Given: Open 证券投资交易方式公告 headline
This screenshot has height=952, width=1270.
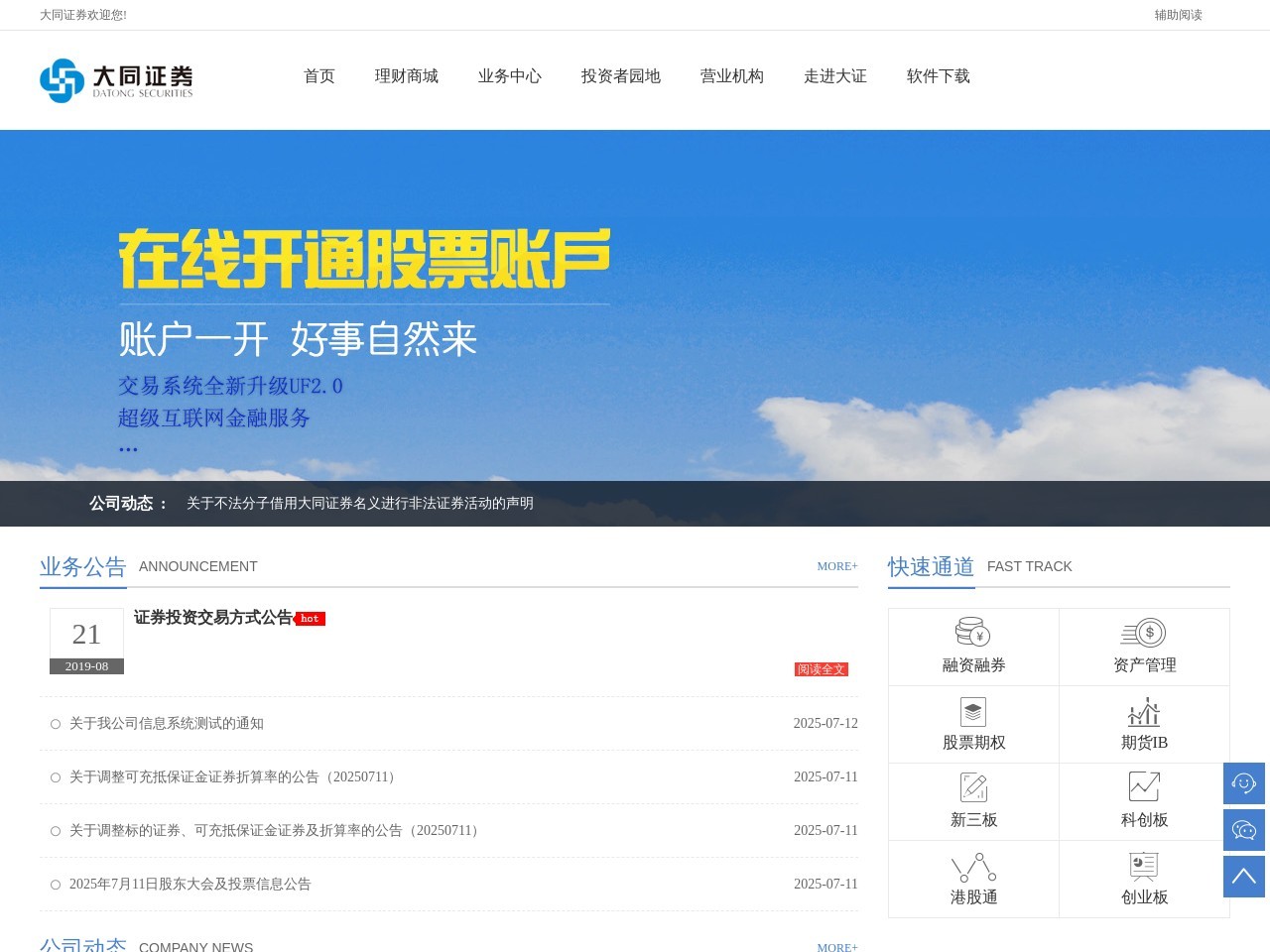Looking at the screenshot, I should click(213, 618).
